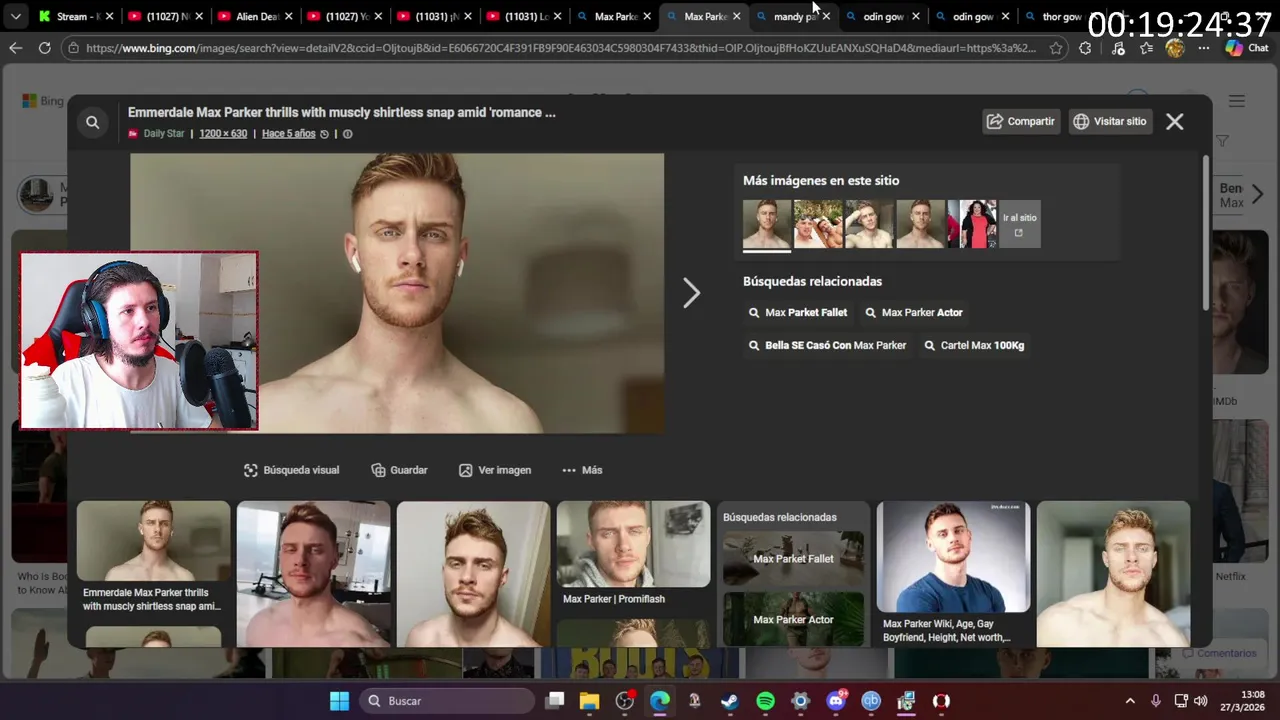Open the Ir al sitio tile
The image size is (1280, 720).
[x=1020, y=224]
